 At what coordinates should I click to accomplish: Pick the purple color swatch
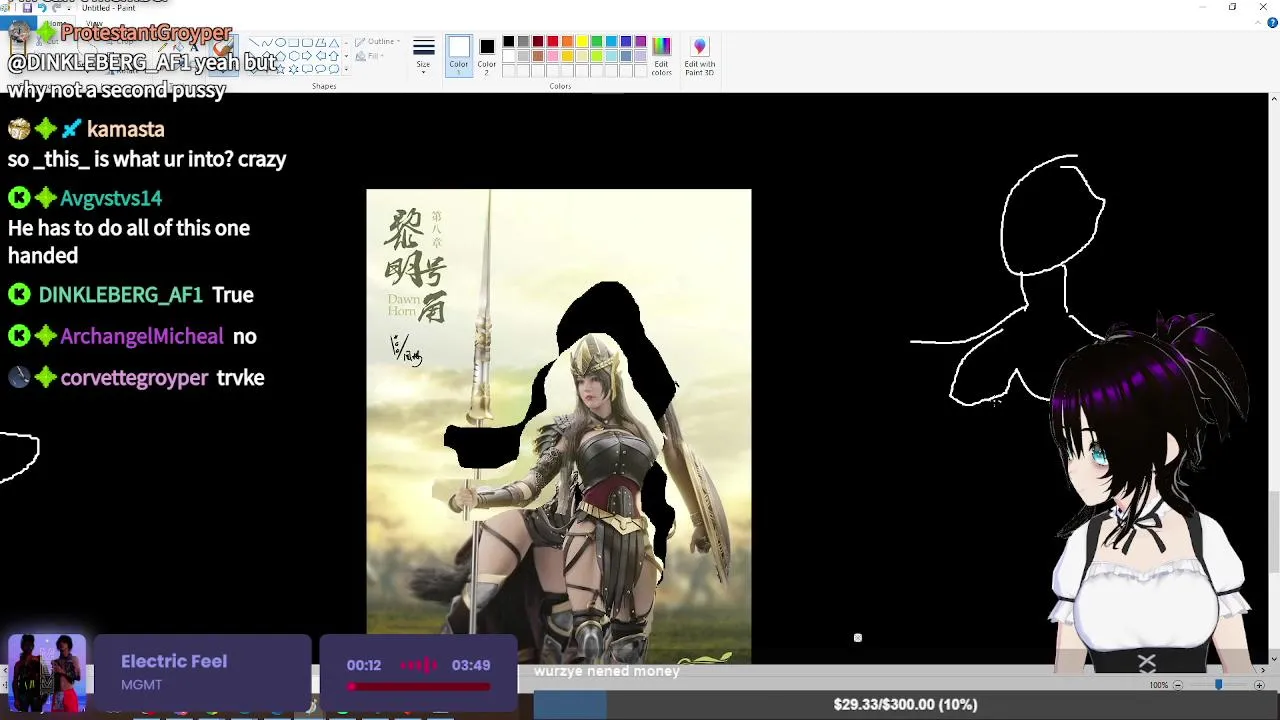tap(640, 41)
